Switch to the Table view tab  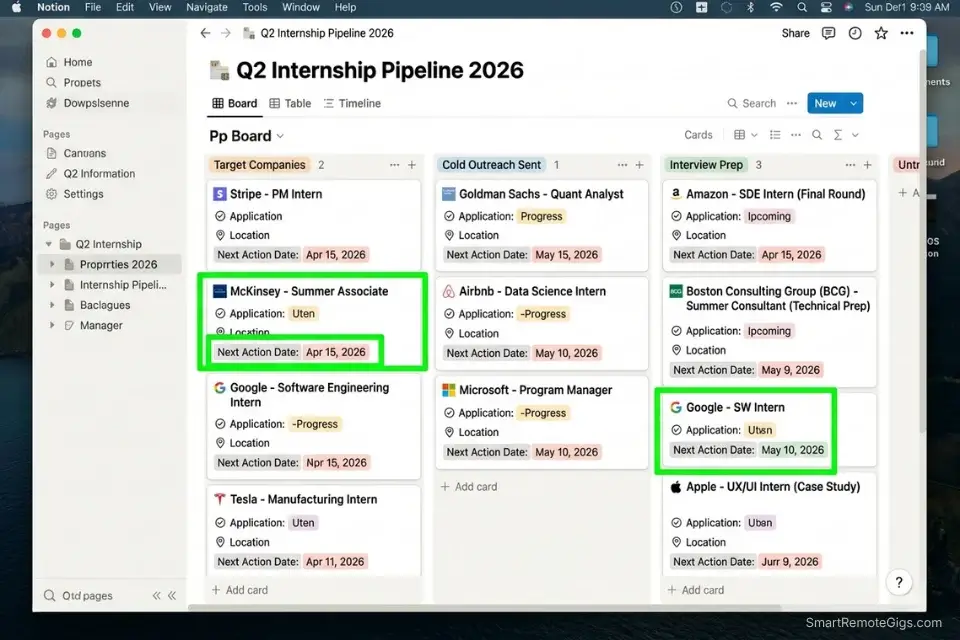coord(290,104)
